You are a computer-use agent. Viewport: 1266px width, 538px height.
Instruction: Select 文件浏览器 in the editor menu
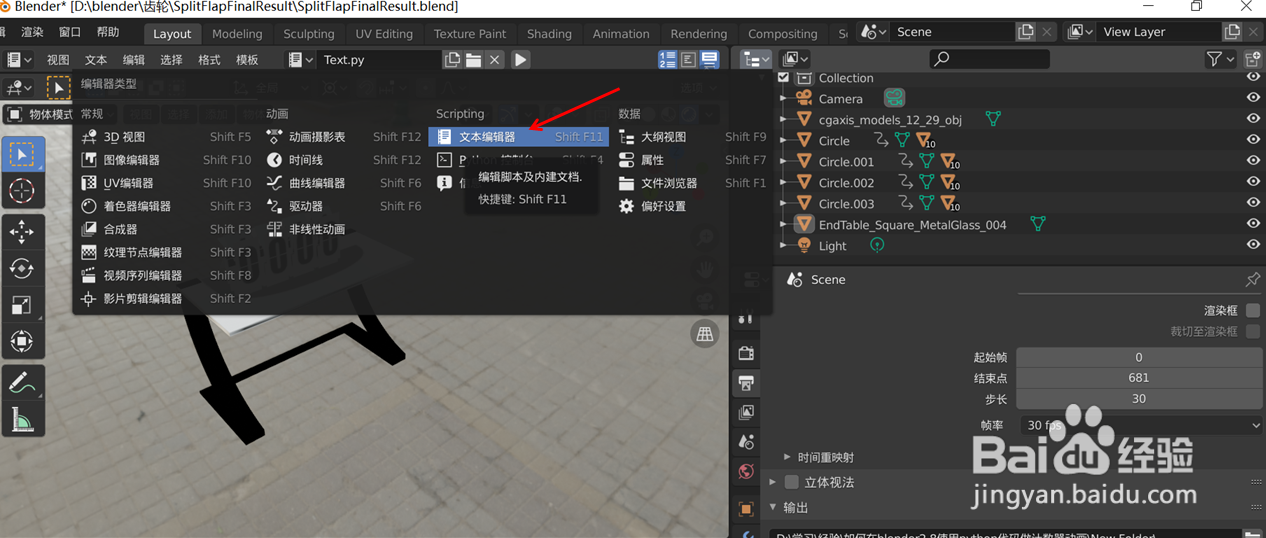pos(692,183)
